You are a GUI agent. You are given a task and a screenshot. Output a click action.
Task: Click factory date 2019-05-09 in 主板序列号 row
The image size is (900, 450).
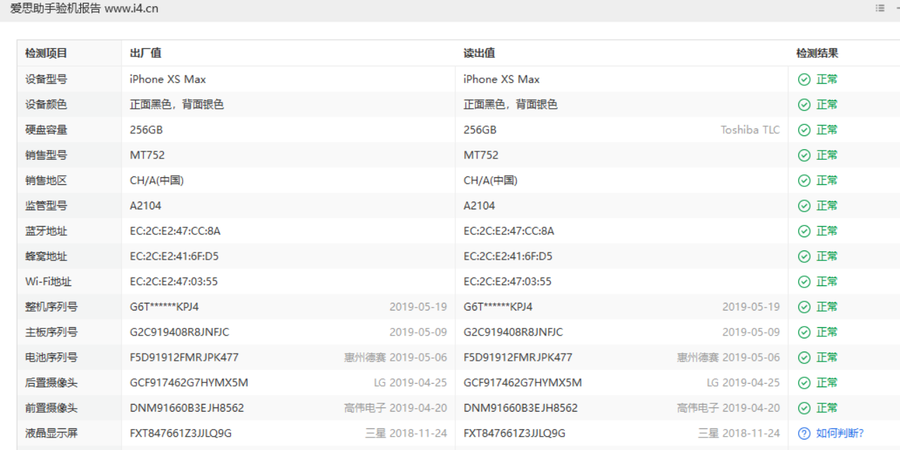[x=418, y=332]
